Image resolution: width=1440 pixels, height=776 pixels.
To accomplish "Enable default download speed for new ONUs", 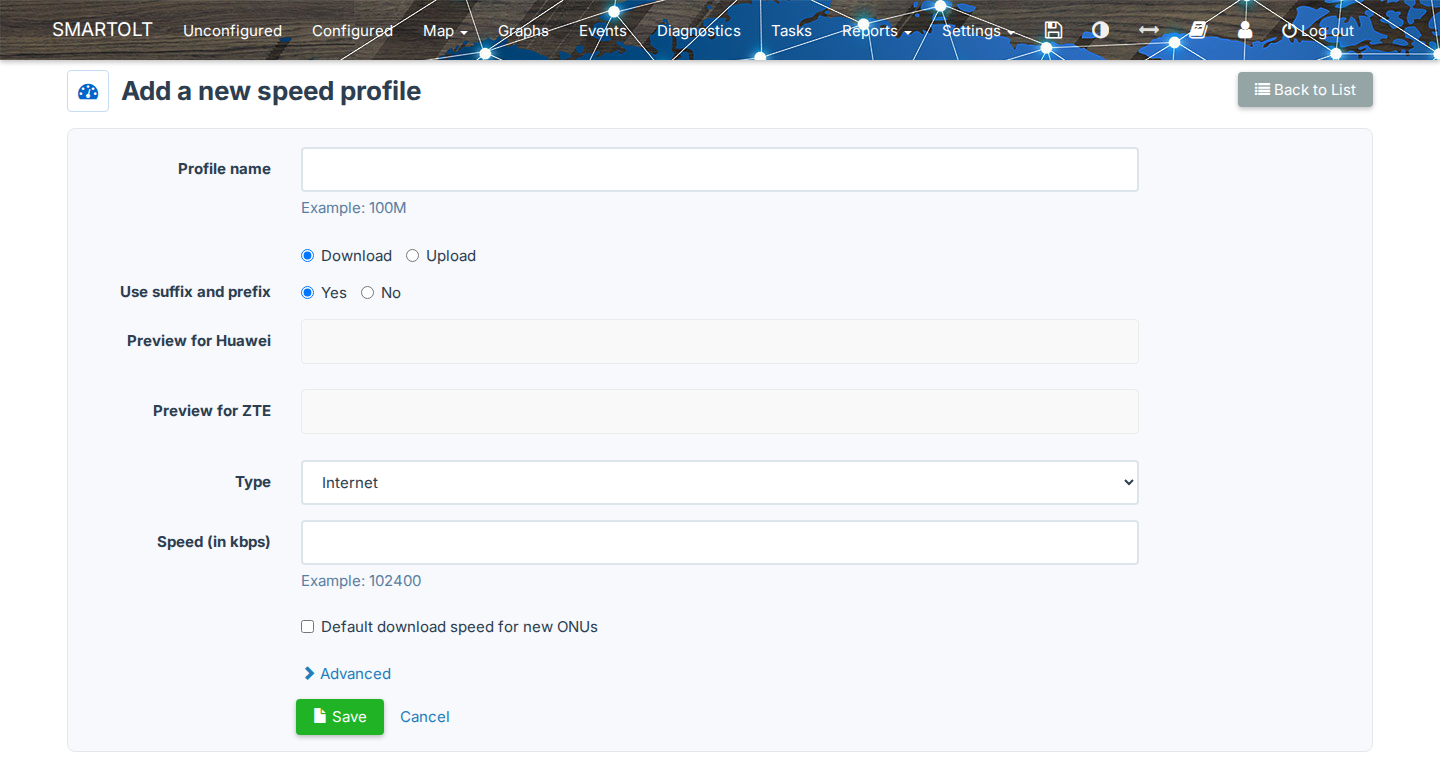I will click(x=308, y=627).
